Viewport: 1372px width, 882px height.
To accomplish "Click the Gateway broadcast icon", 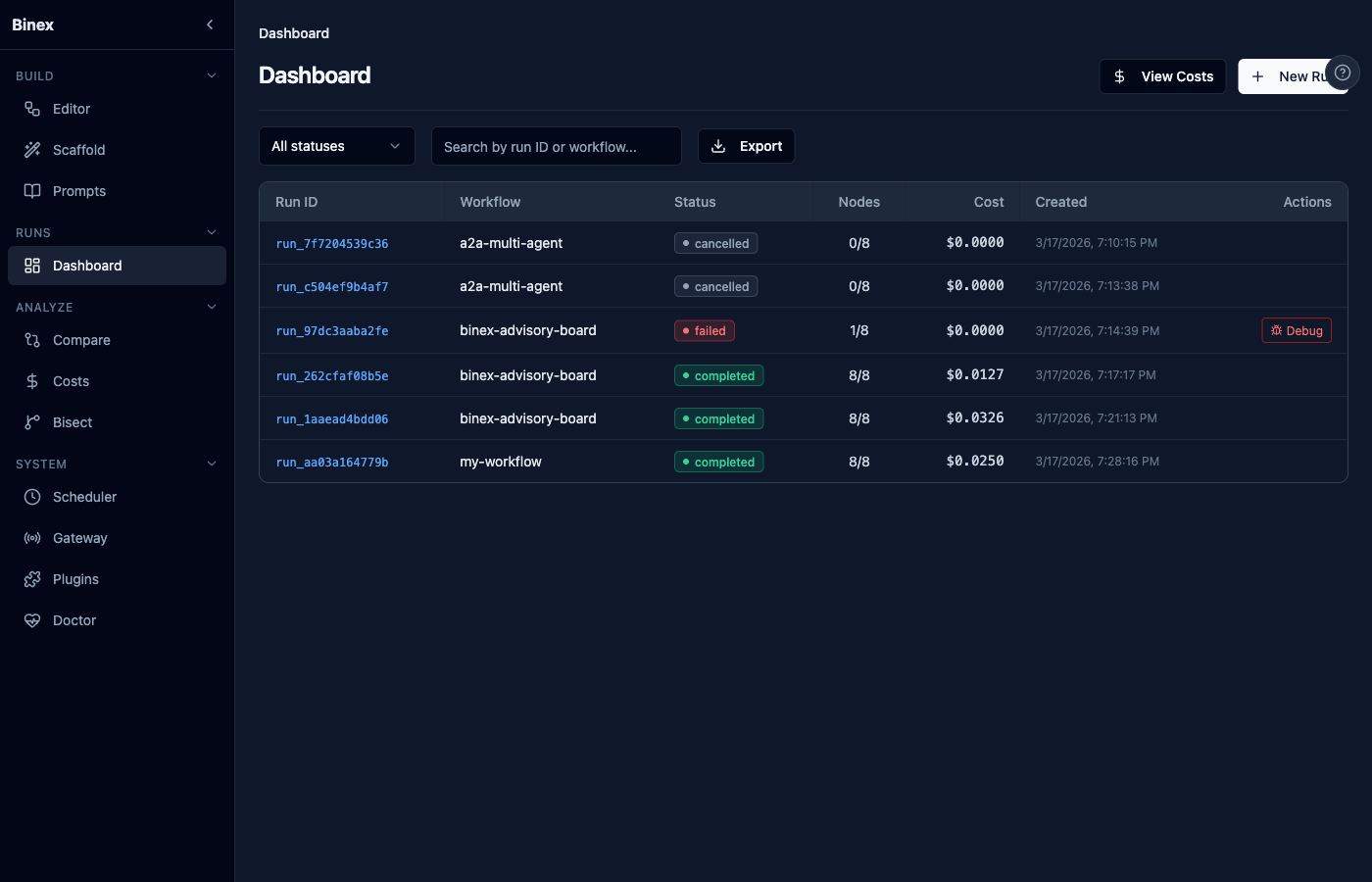I will 32,537.
